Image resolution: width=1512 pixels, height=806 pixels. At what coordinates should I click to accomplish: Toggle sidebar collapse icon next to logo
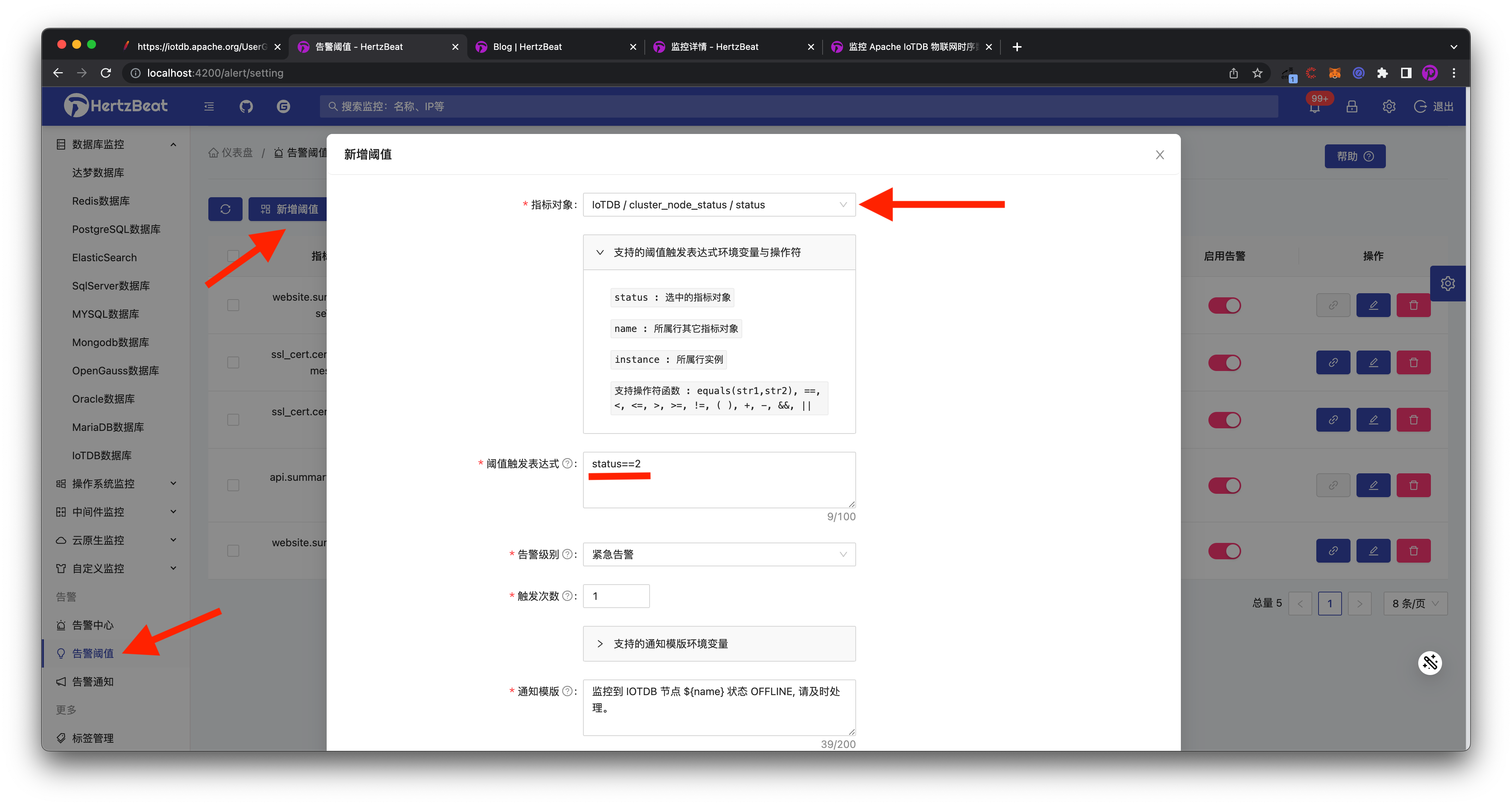coord(209,107)
